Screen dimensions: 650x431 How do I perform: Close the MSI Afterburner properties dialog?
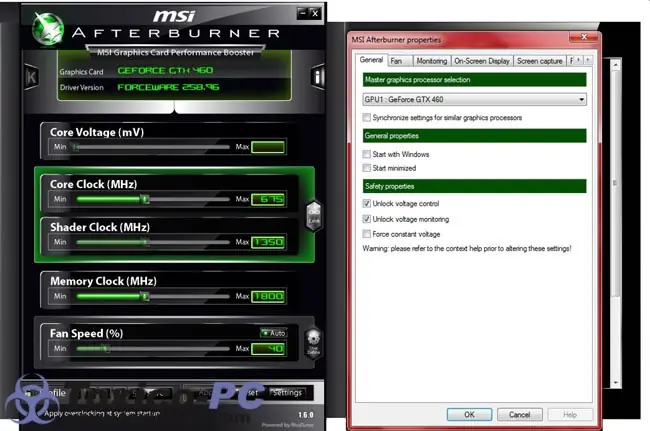pyautogui.click(x=584, y=37)
